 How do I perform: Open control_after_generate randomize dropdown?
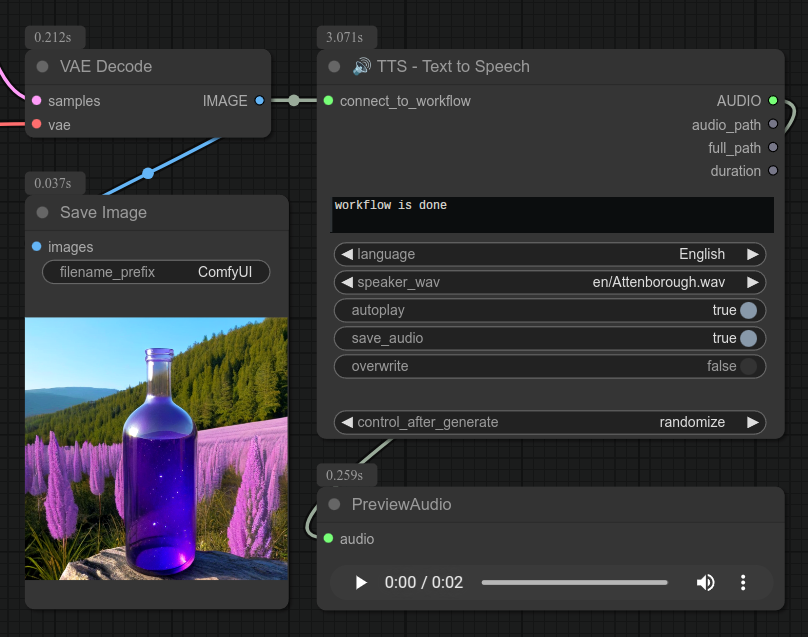pyautogui.click(x=550, y=422)
